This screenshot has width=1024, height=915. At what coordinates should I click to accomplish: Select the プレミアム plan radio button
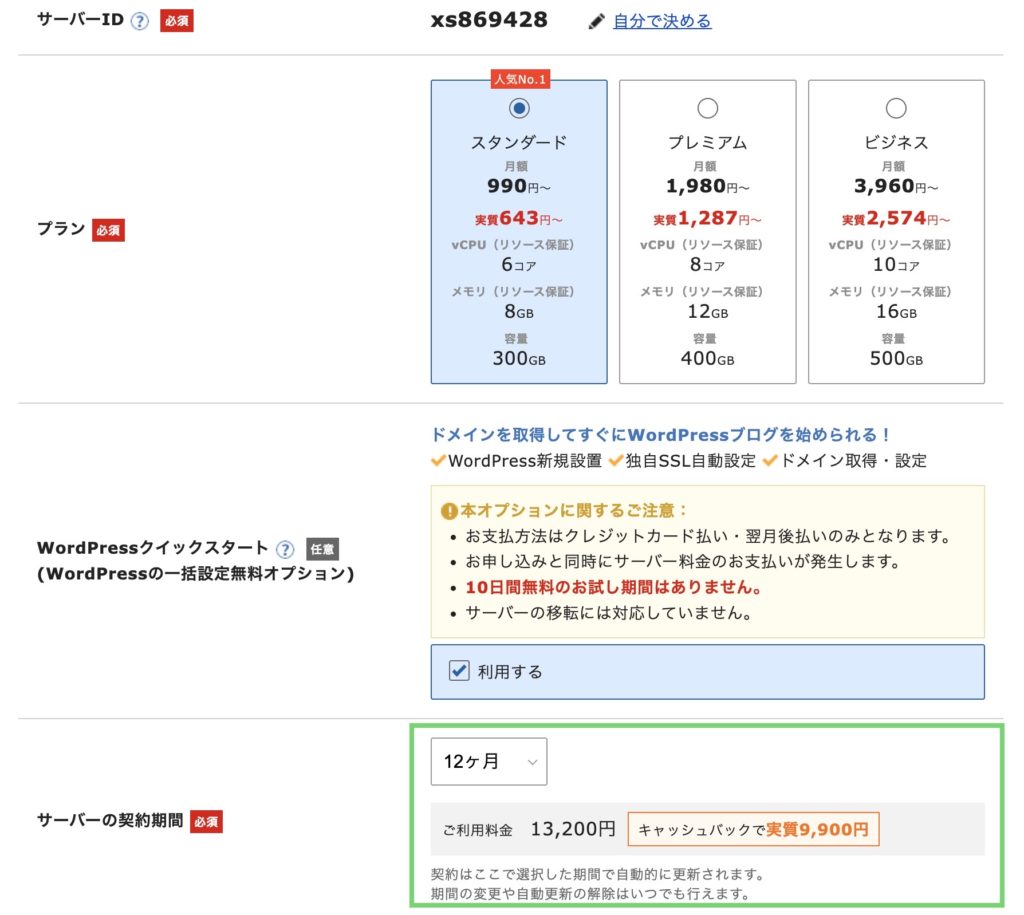(707, 108)
